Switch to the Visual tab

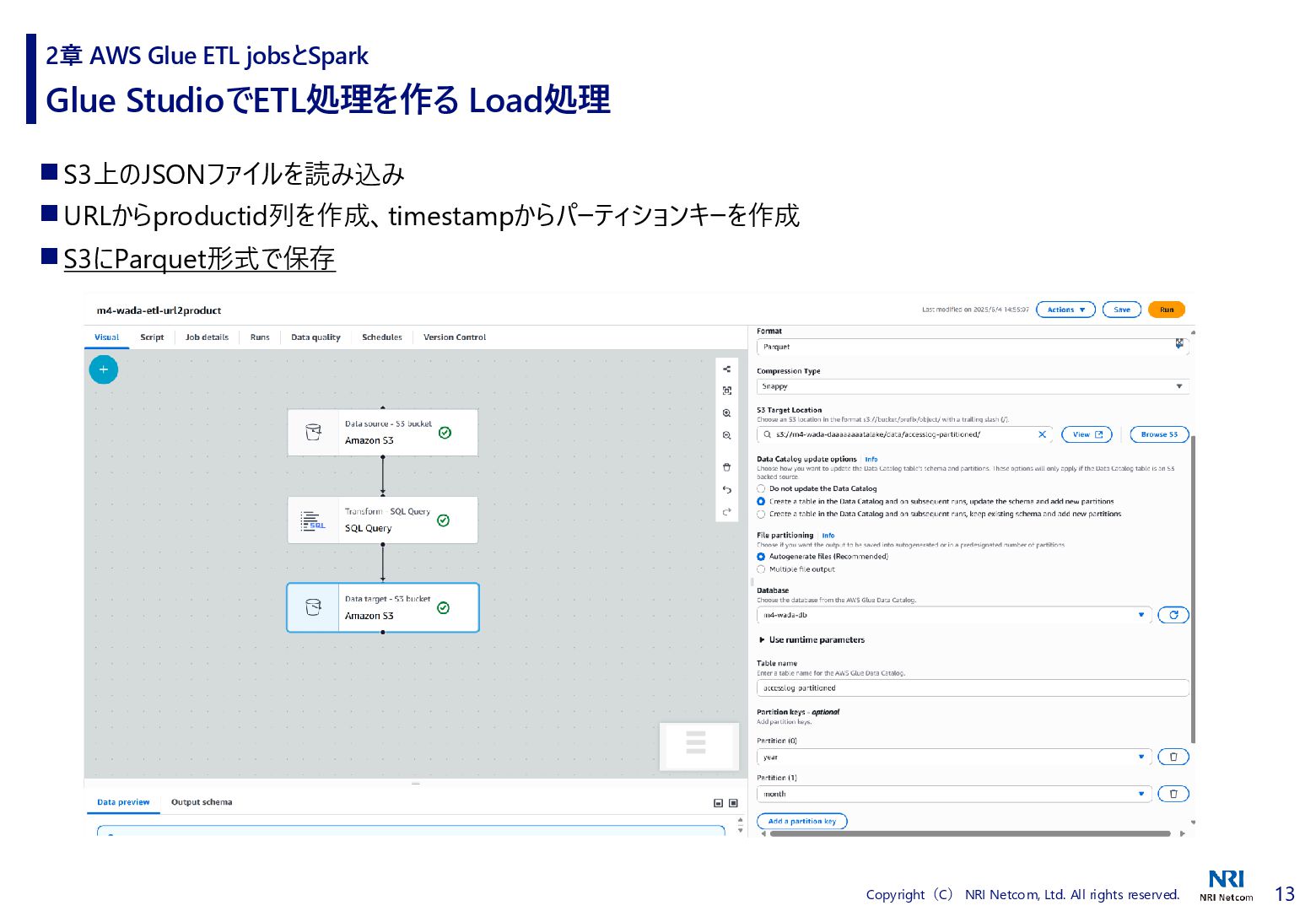107,337
